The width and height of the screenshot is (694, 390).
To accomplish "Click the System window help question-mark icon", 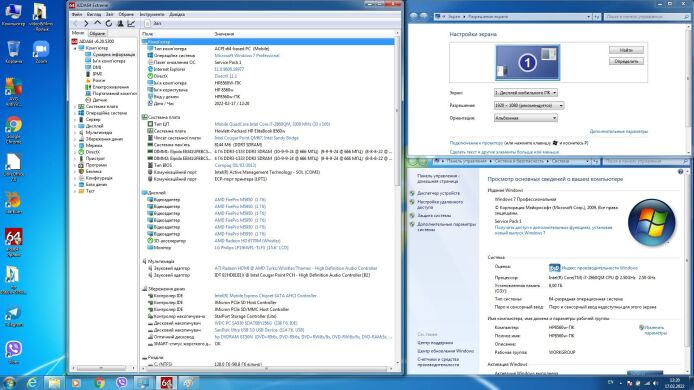I will click(x=681, y=172).
